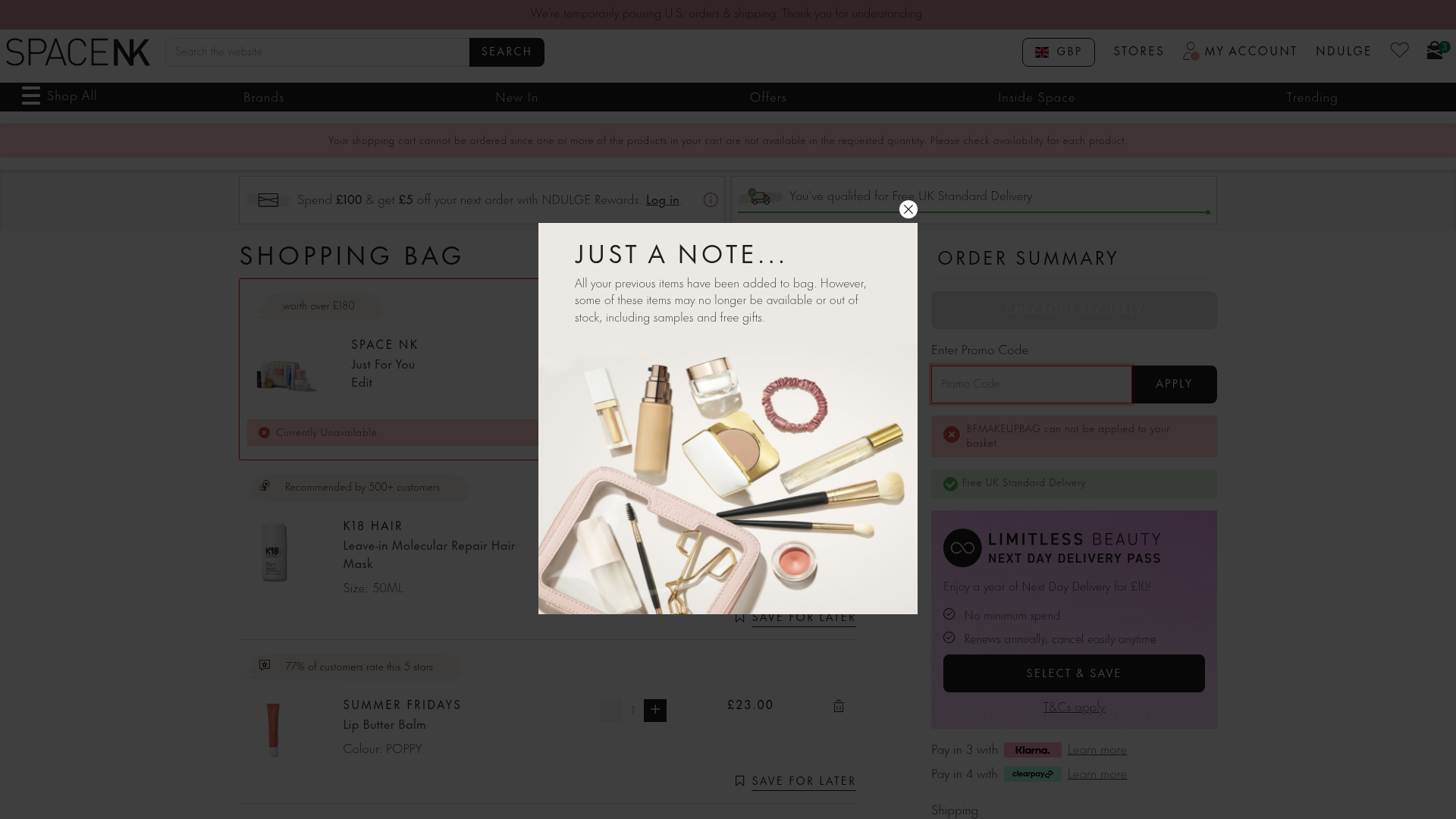Viewport: 1456px width, 819px height.
Task: Open the Shop All hamburger menu
Action: (31, 96)
